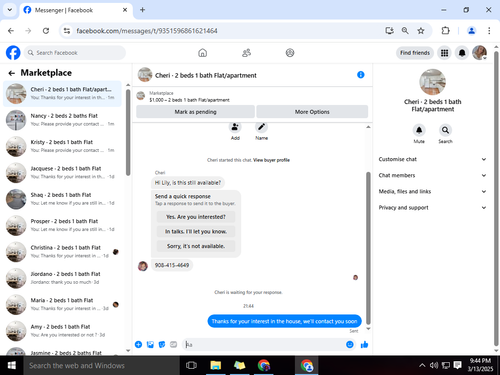
Task: Search in conversation magnifier icon
Action: pyautogui.click(x=445, y=130)
